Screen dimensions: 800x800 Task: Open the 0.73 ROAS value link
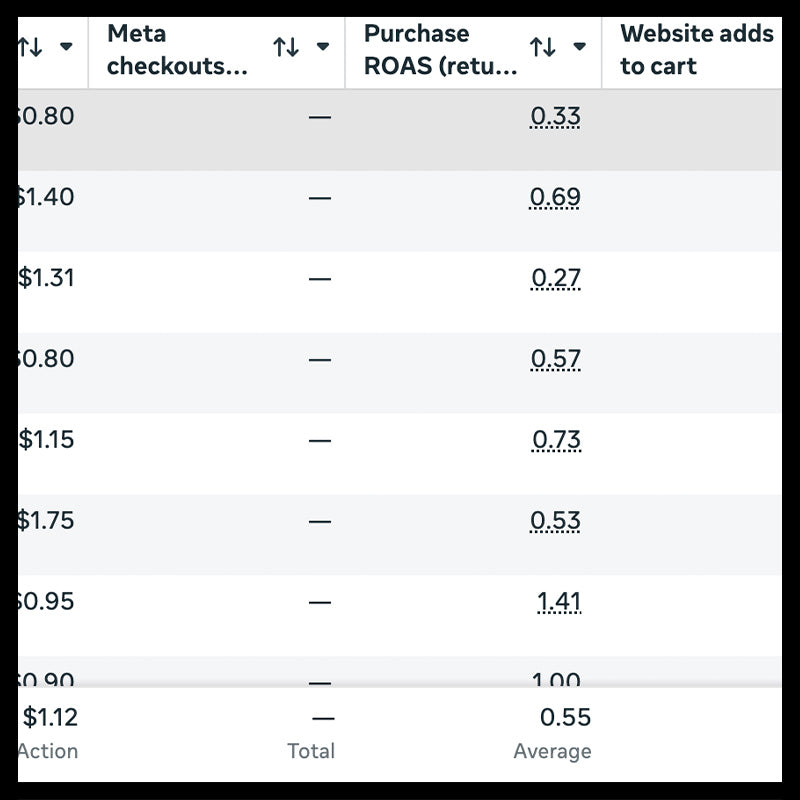pyautogui.click(x=555, y=441)
